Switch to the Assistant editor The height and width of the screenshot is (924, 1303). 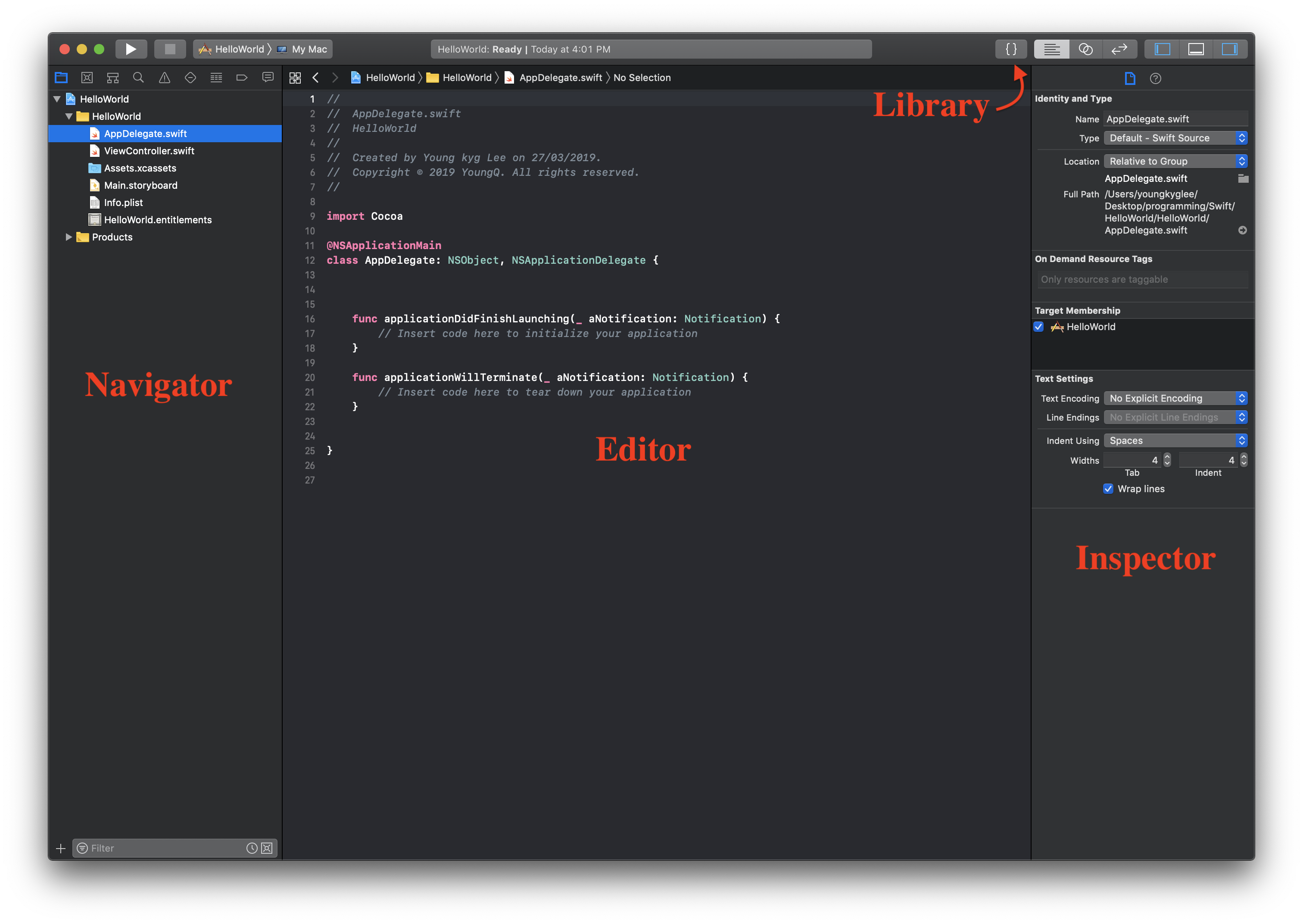point(1085,49)
